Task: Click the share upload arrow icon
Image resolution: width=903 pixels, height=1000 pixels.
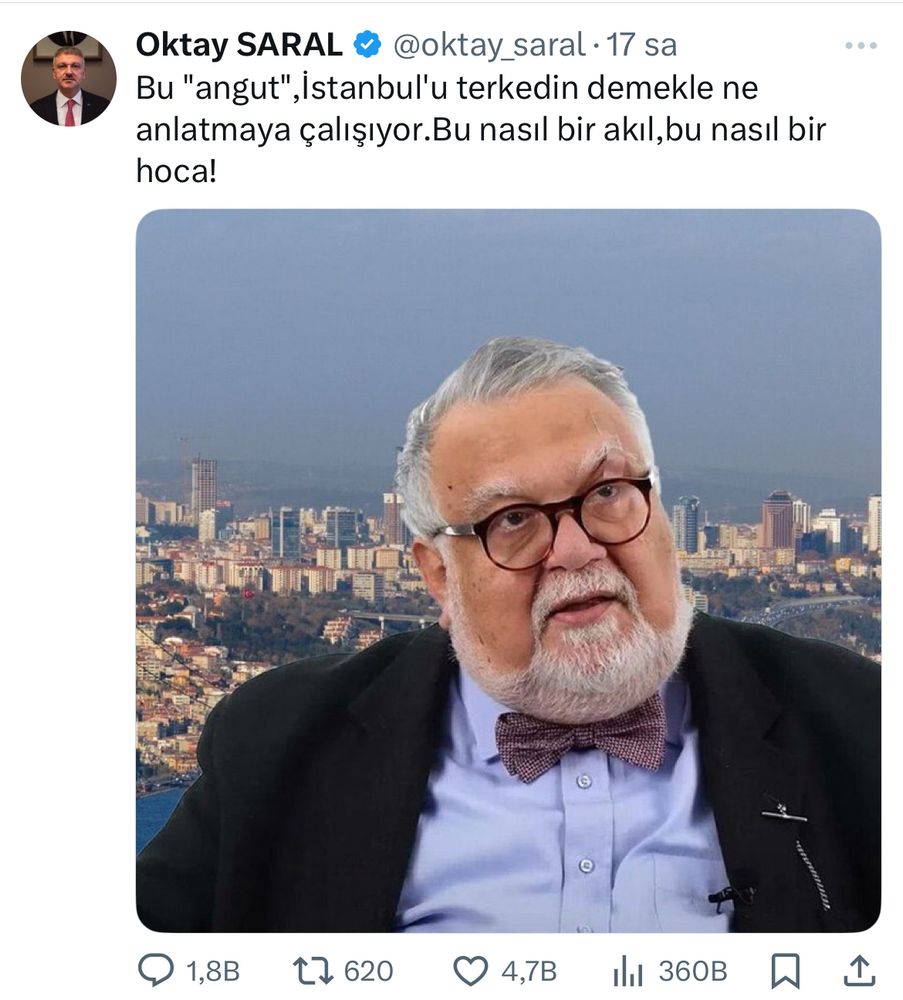Action: (x=859, y=971)
